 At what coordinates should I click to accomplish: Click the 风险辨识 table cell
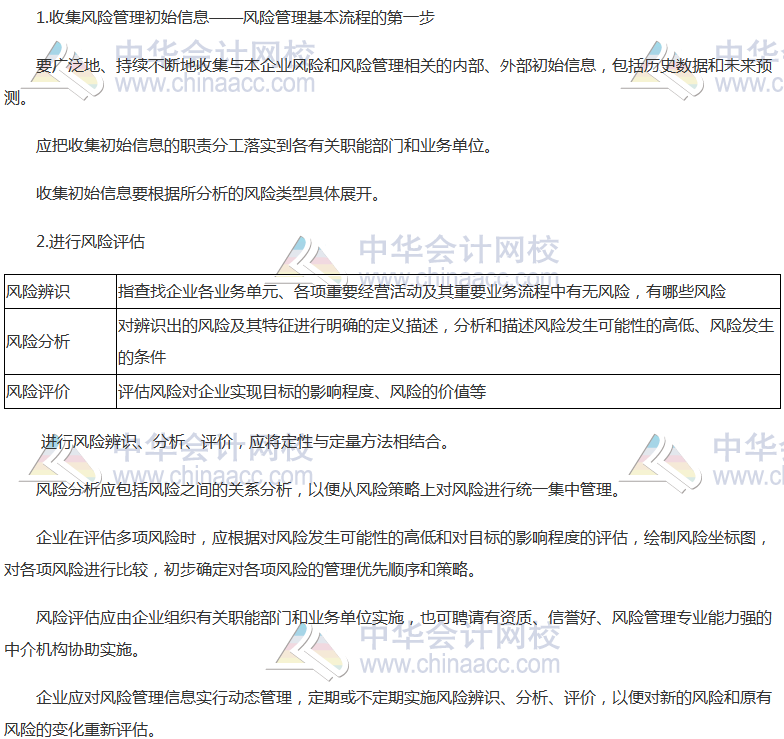pyautogui.click(x=60, y=292)
